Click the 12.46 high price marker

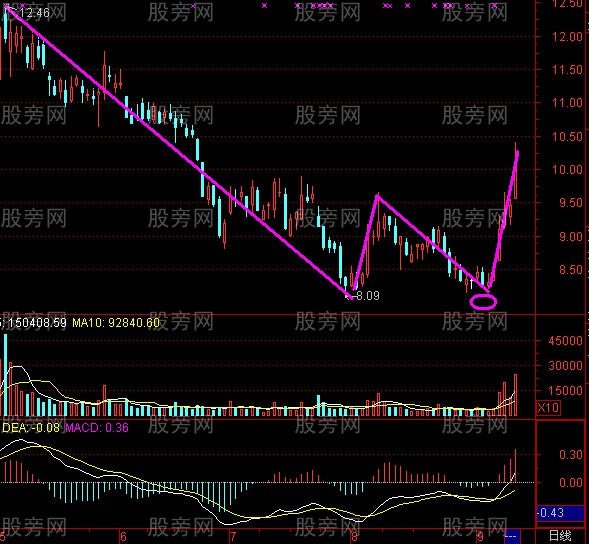coord(34,13)
